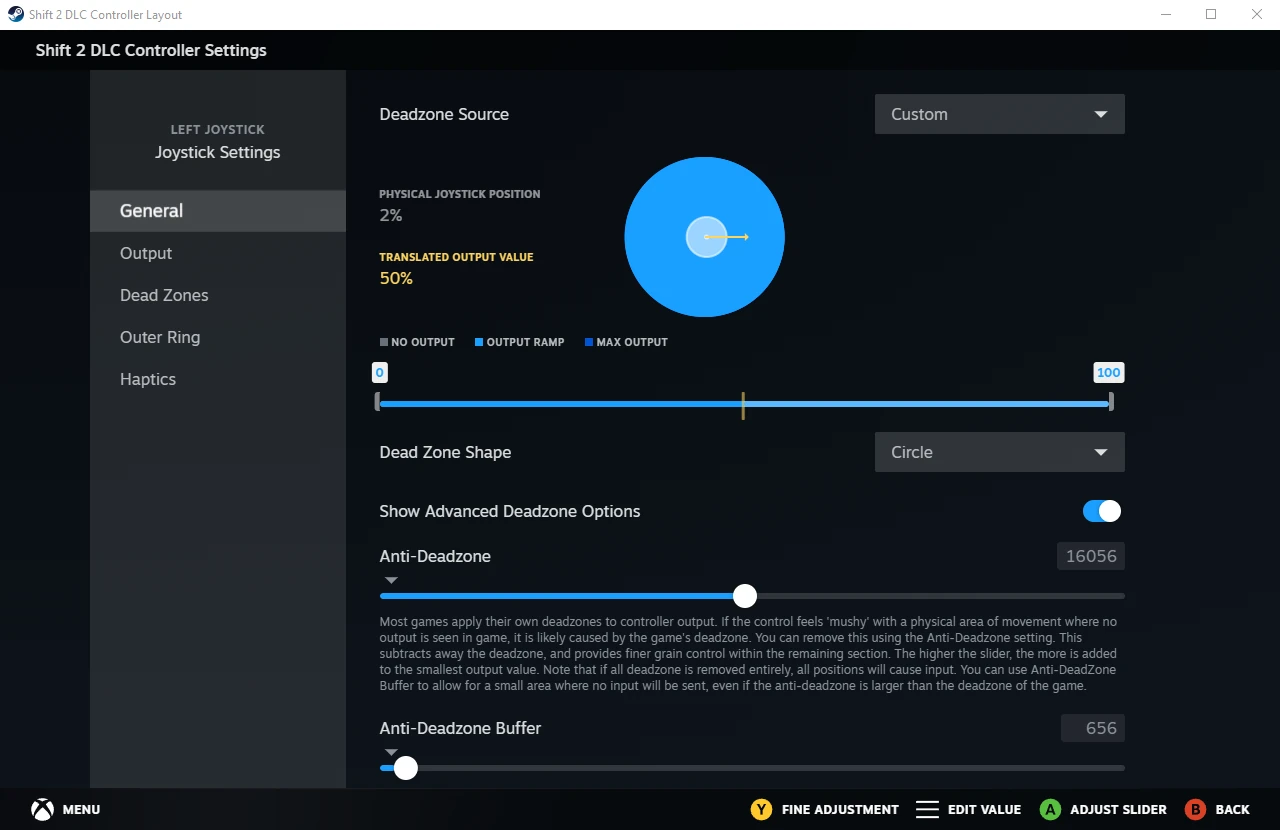Click the FINE ADJUSTMENT label
1280x830 pixels.
[840, 809]
